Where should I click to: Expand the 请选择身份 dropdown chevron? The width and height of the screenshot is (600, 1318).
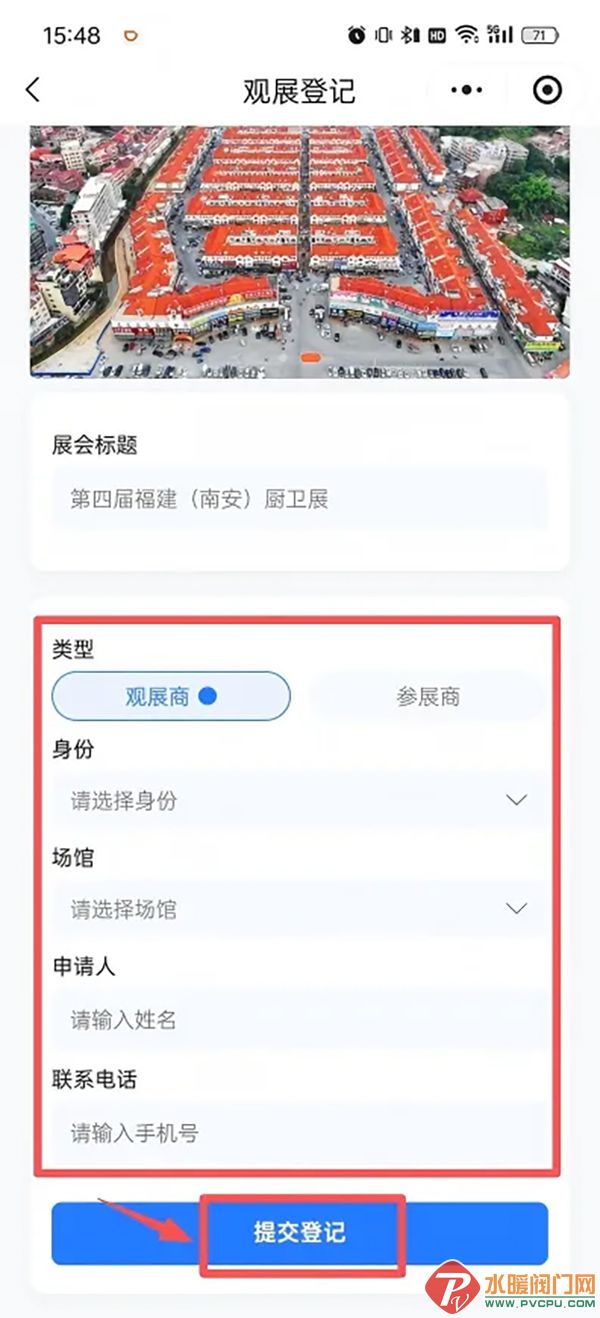516,800
